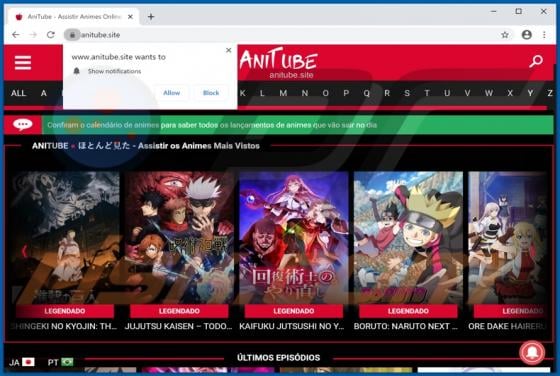This screenshot has height=376, width=560.
Task: Open Chrome three-dot menu
Action: click(544, 35)
